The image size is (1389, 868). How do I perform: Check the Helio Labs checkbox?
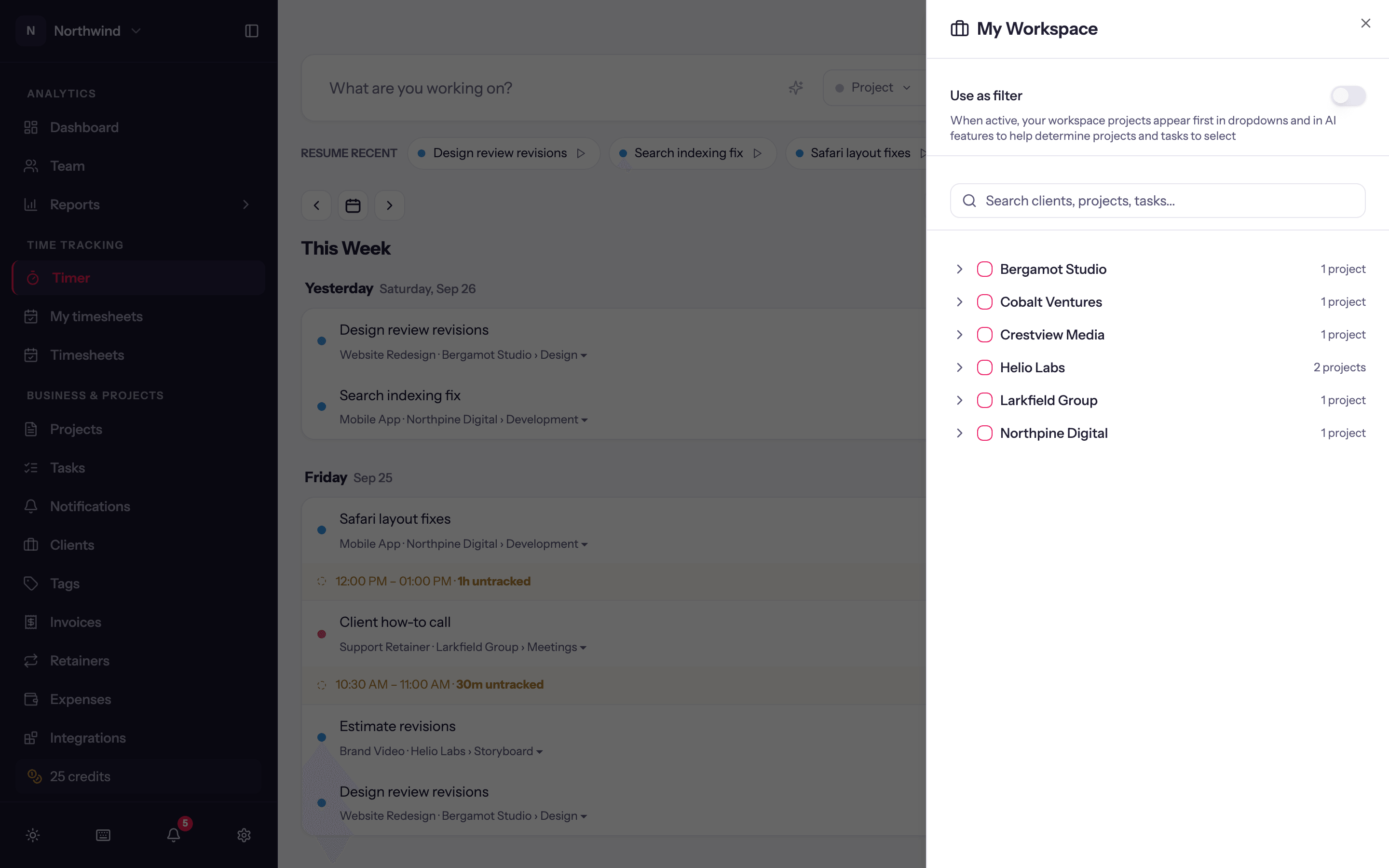click(985, 367)
